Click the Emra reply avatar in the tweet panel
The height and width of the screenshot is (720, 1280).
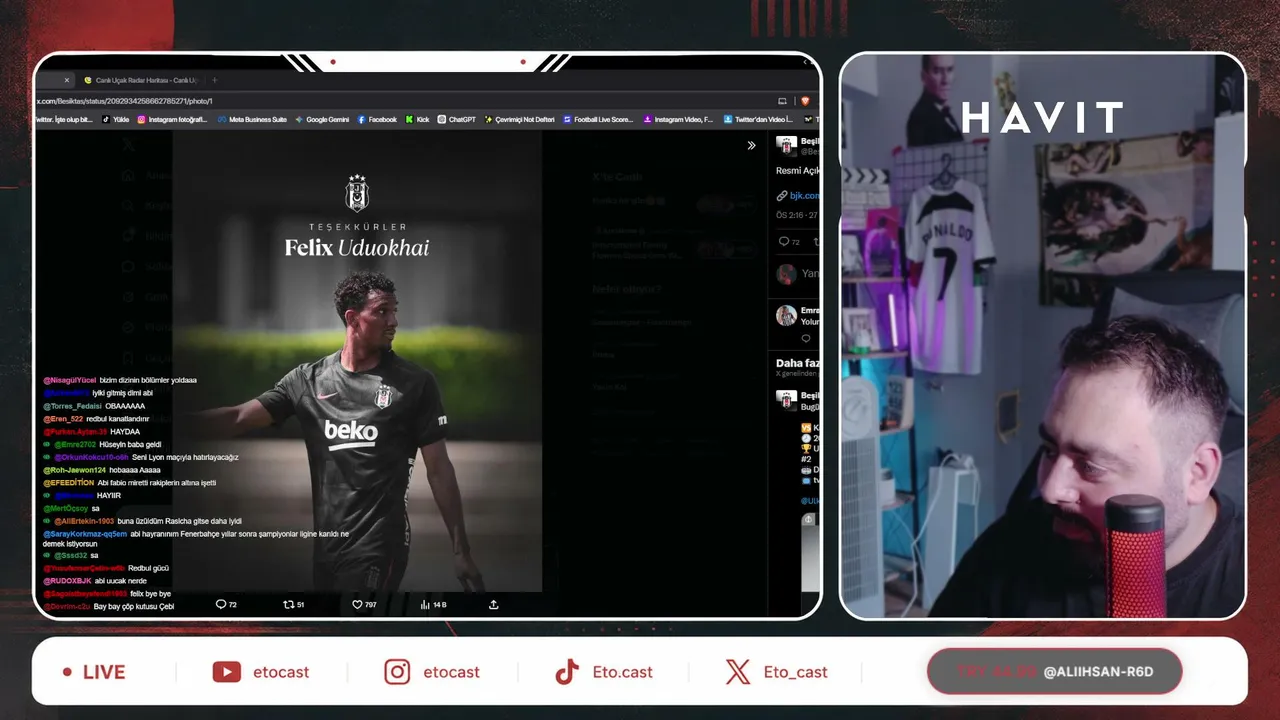coord(787,315)
